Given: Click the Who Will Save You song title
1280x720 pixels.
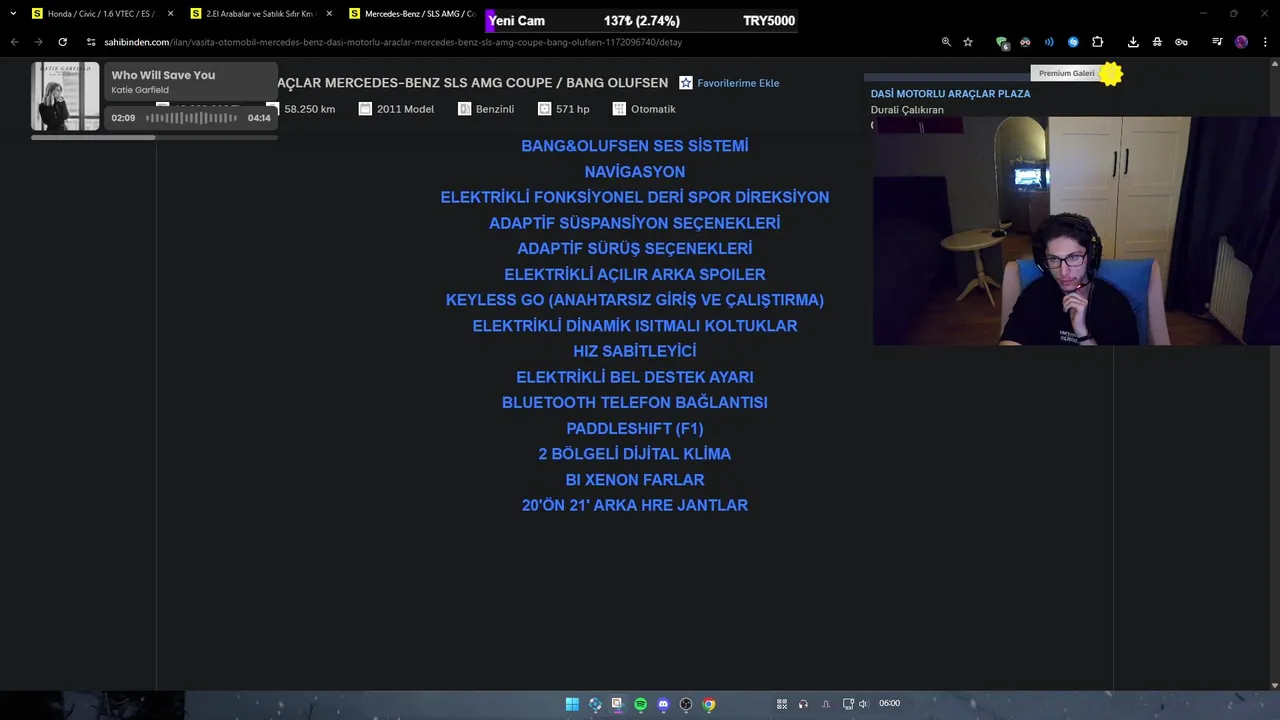Looking at the screenshot, I should pyautogui.click(x=163, y=75).
